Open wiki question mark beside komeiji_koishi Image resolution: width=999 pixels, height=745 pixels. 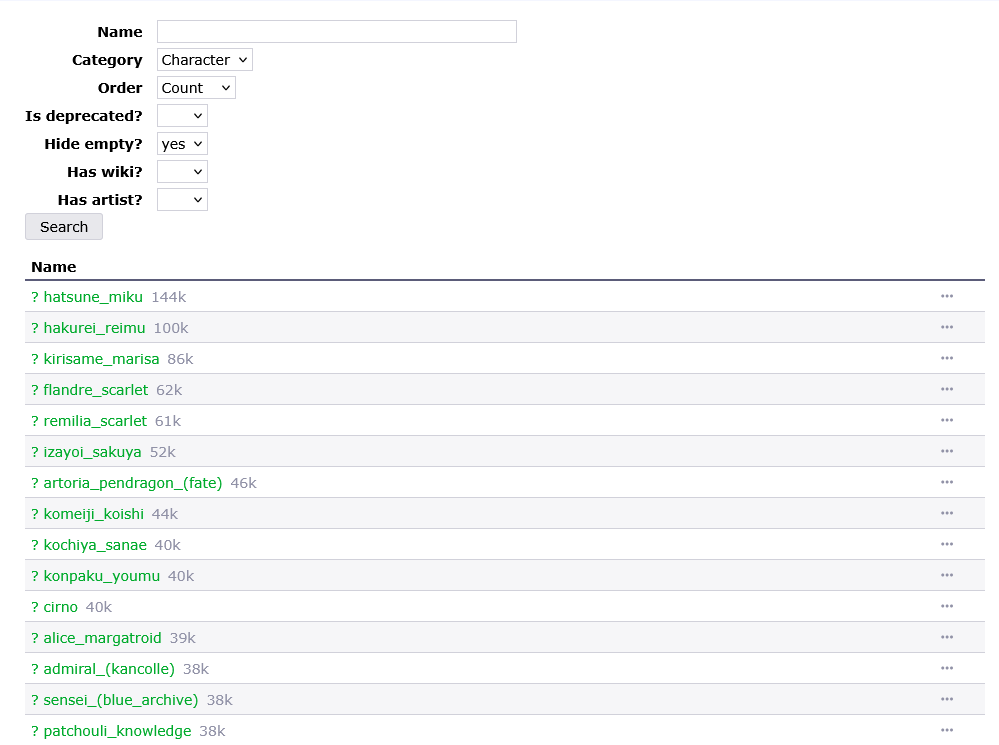pos(35,514)
